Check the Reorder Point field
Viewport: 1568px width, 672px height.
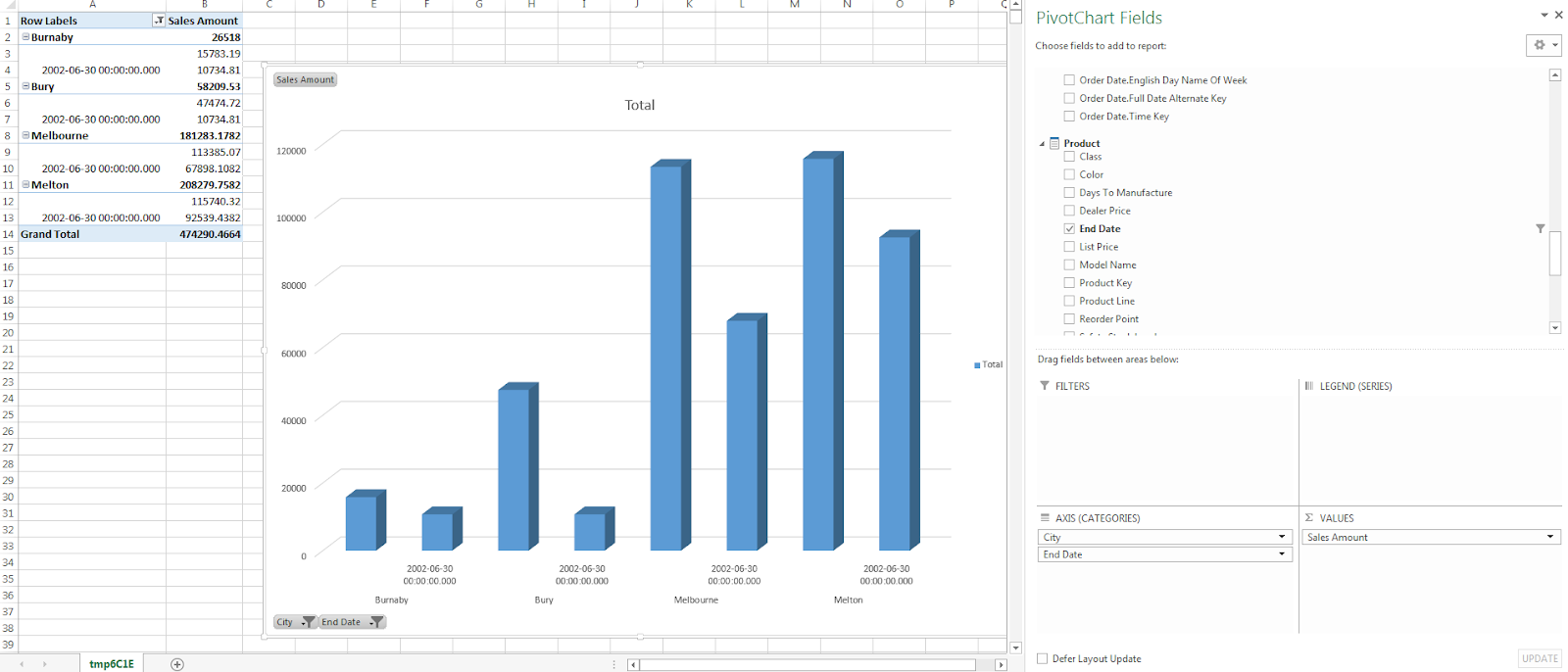click(x=1069, y=319)
